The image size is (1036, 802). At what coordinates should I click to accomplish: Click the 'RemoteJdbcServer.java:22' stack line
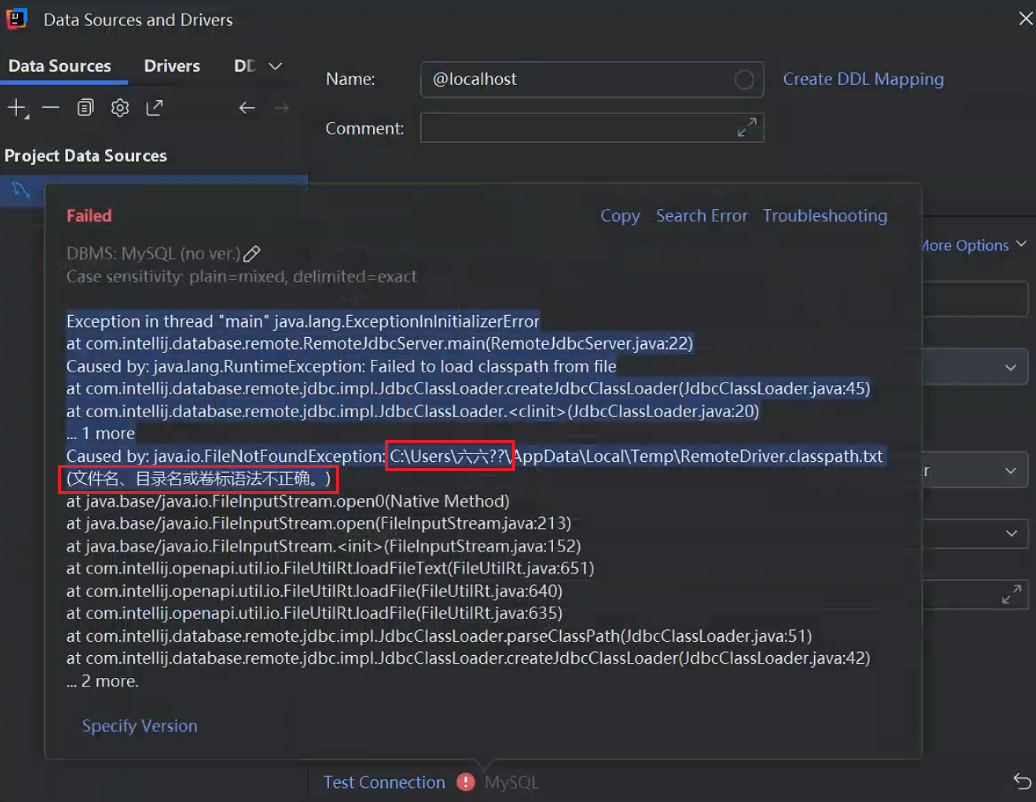379,344
